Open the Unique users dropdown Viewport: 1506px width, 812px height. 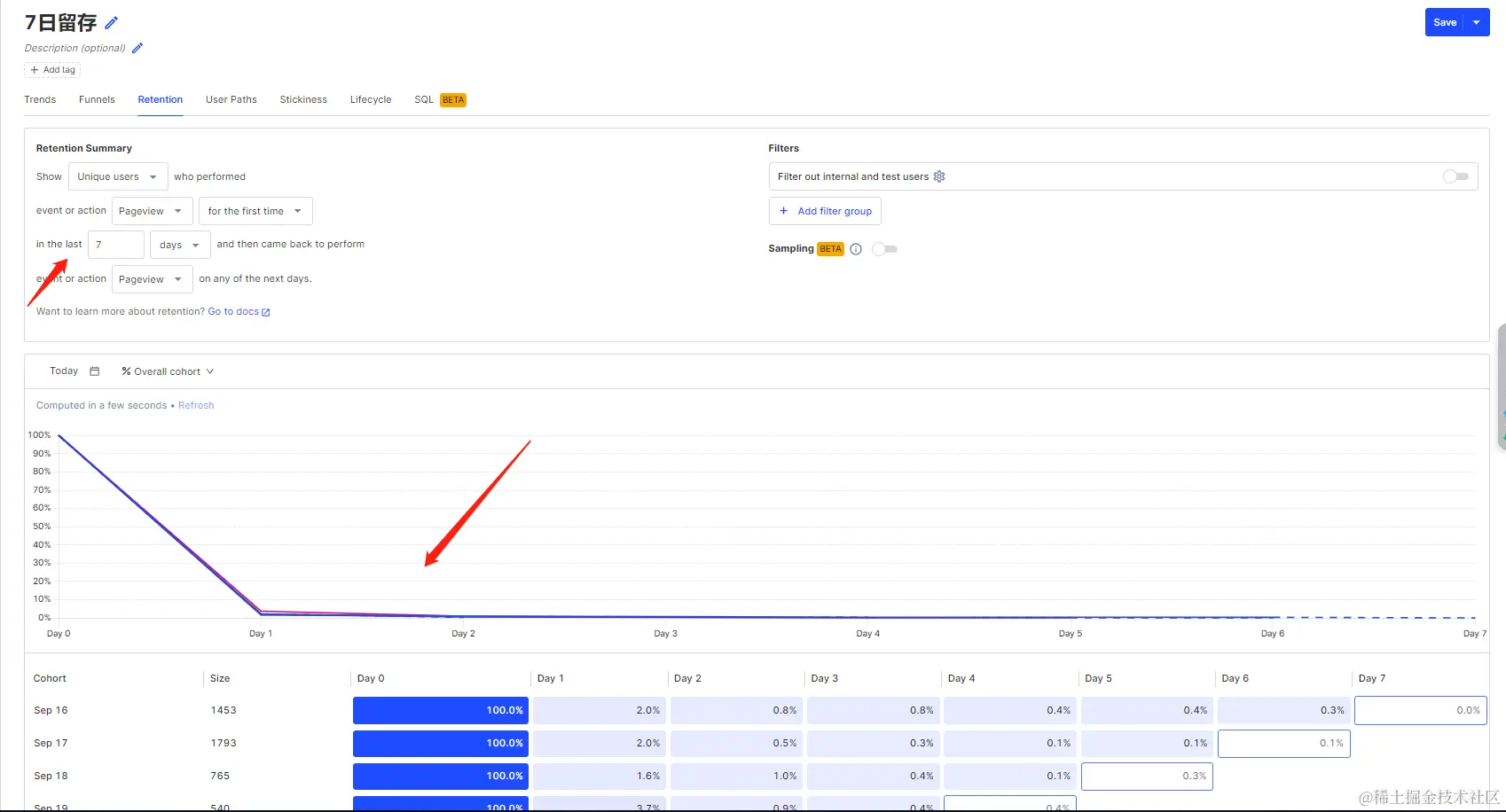tap(118, 176)
